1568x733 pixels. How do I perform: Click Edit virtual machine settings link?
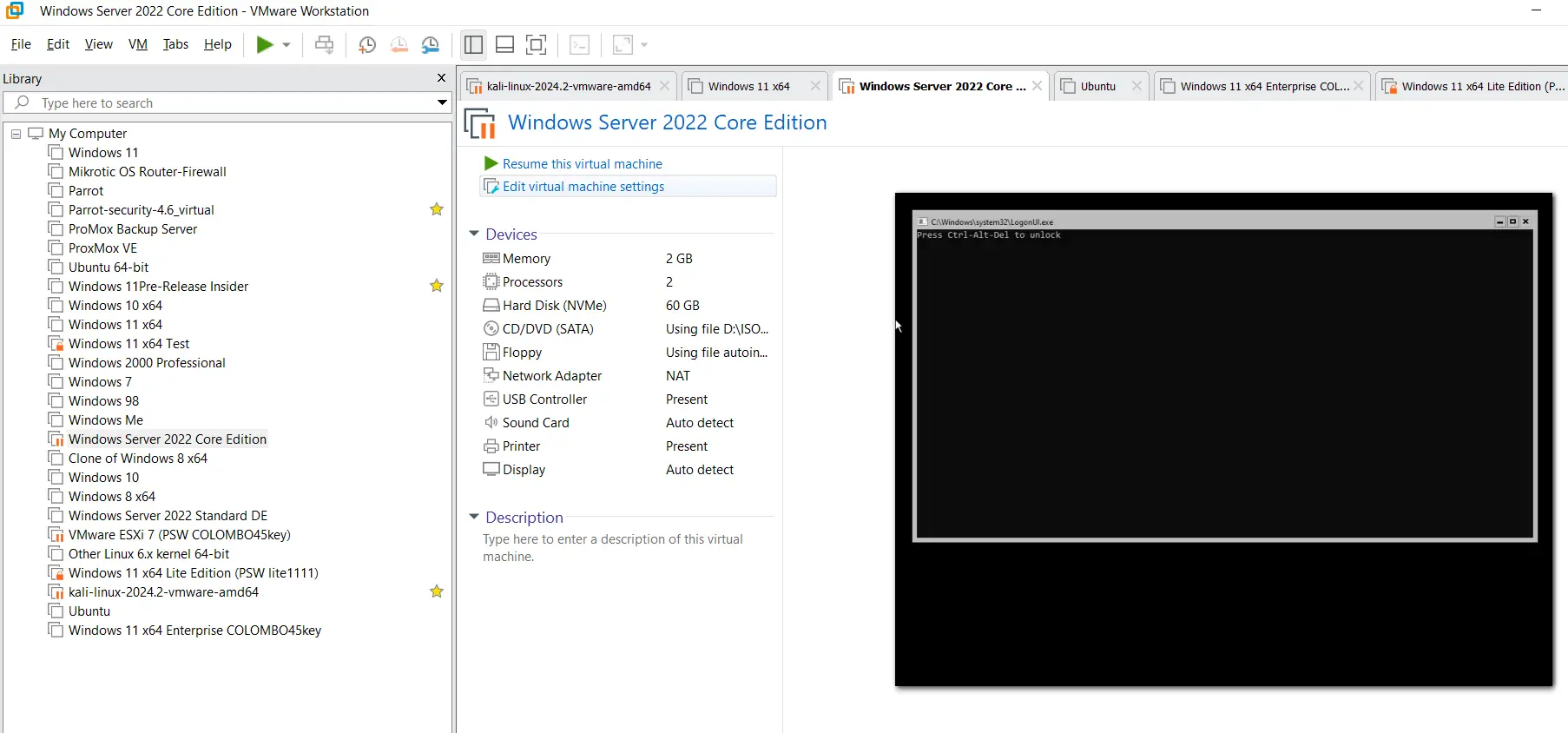(x=583, y=187)
